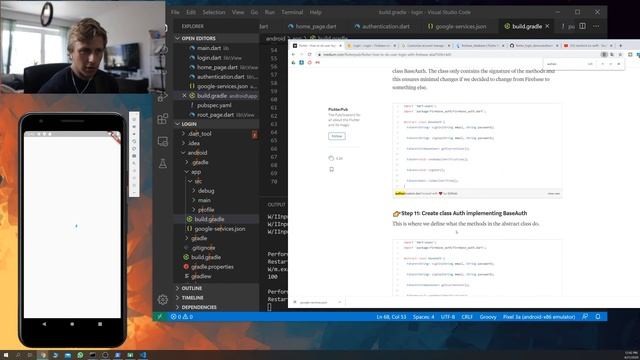Close the browser find bar
640x360 pixels.
click(618, 64)
